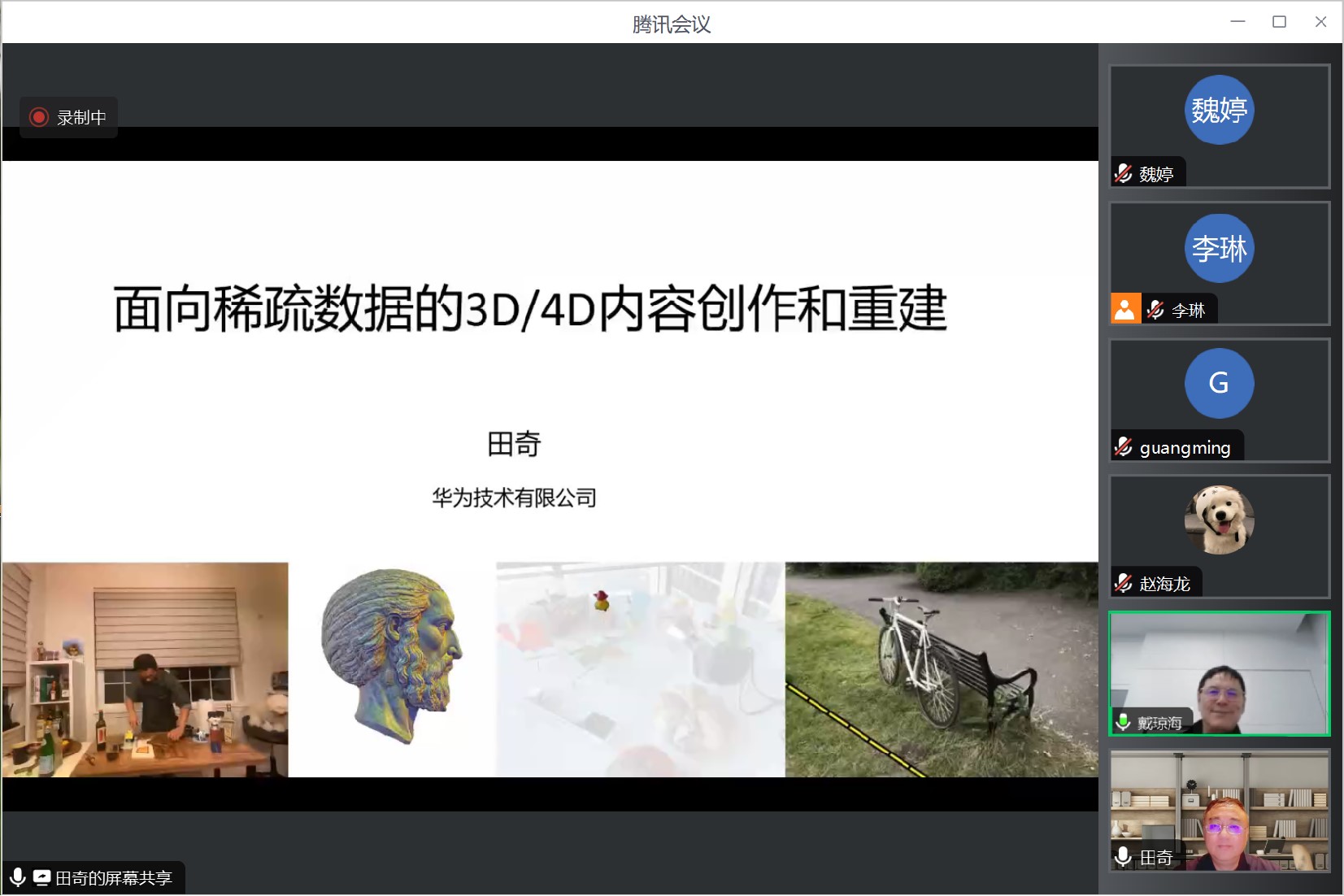Click 华为技术有限公司 on the slide
This screenshot has height=896, width=1344.
pyautogui.click(x=514, y=498)
